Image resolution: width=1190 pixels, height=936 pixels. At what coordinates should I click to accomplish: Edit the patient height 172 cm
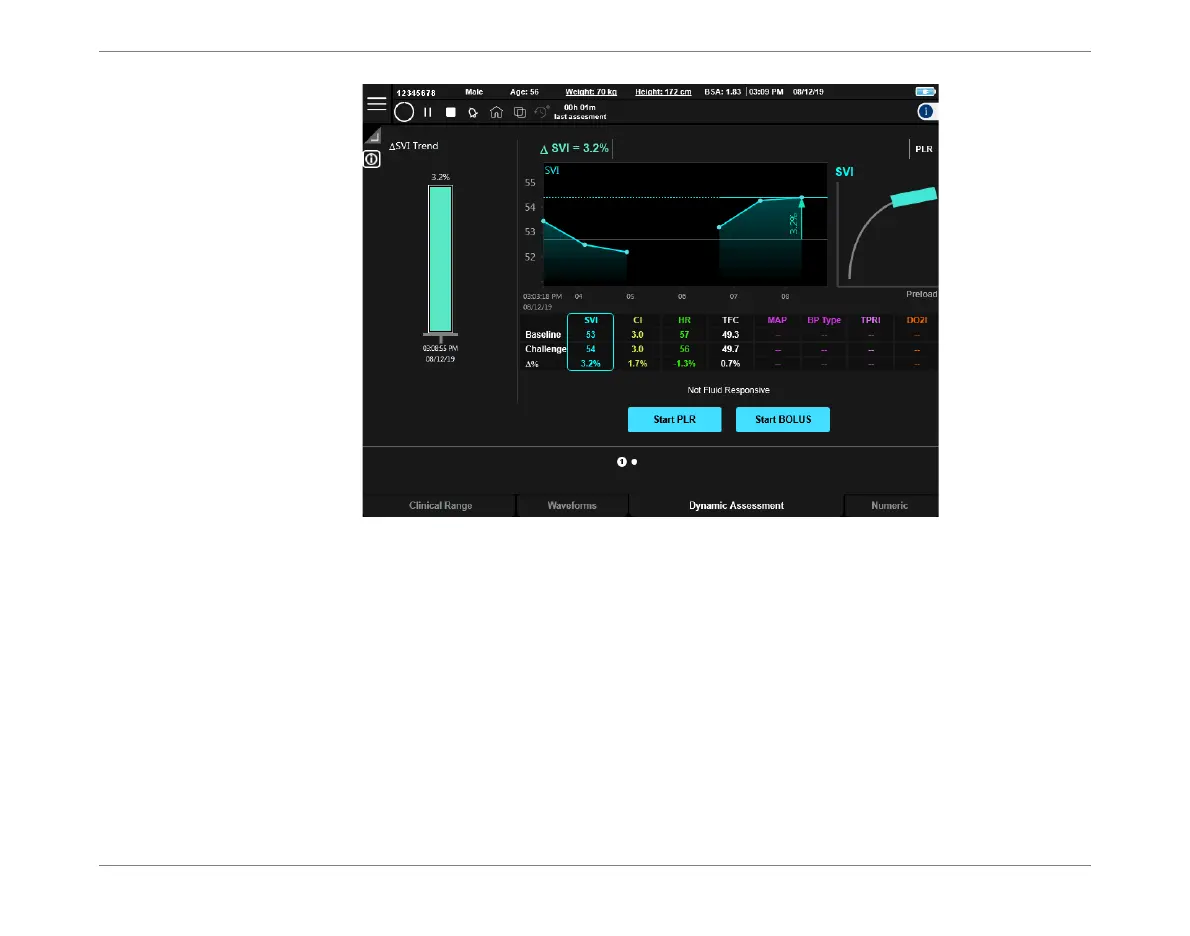(x=663, y=92)
